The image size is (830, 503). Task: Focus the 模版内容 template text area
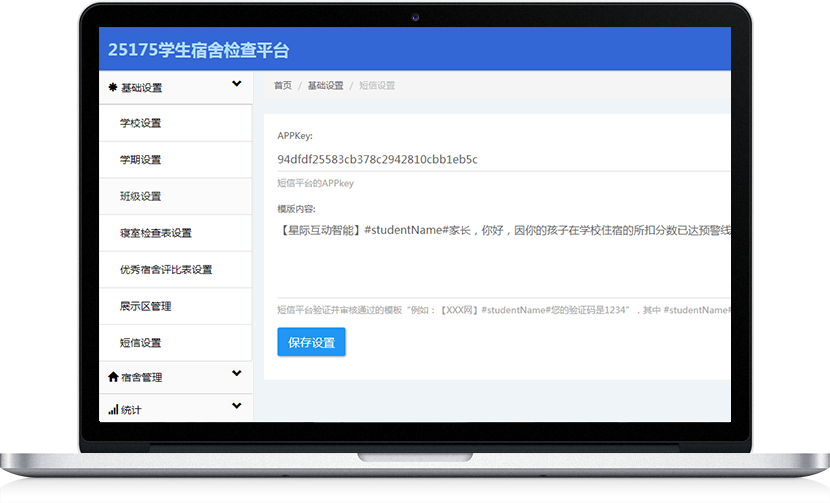pyautogui.click(x=500, y=260)
